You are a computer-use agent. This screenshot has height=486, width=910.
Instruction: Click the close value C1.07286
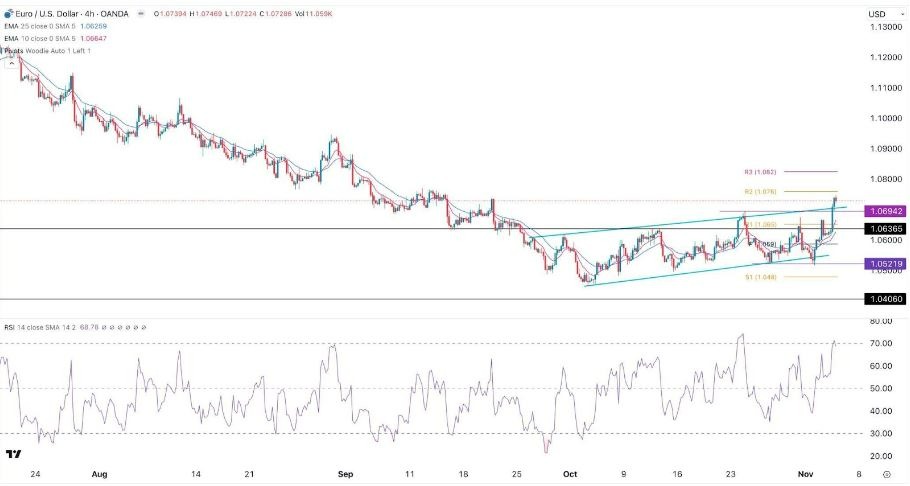pos(275,14)
